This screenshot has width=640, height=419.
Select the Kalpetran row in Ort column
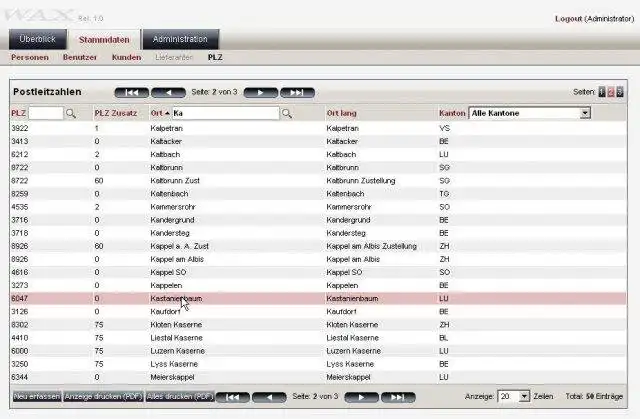[167, 129]
